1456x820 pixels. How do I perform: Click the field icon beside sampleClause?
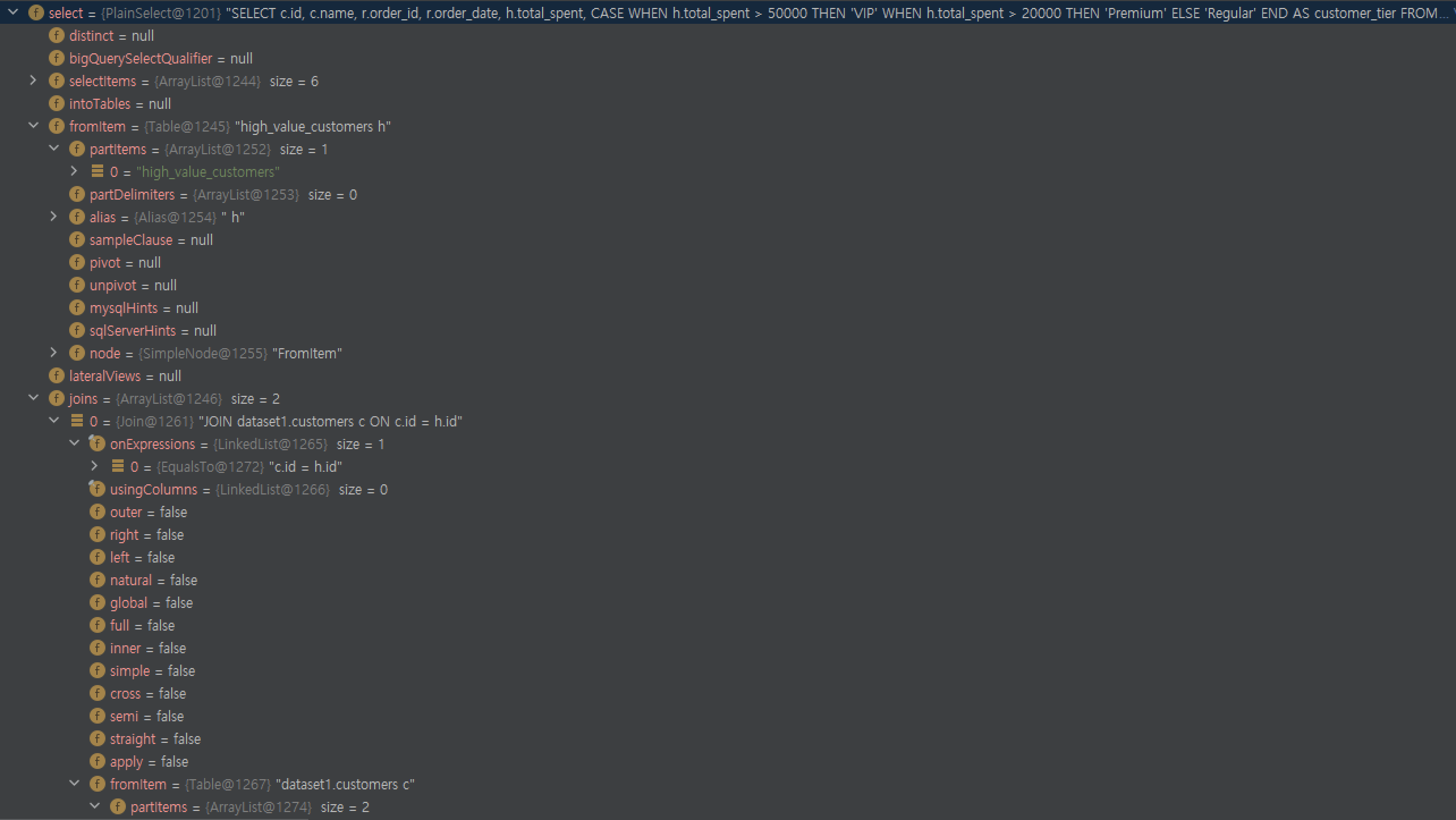click(x=77, y=240)
